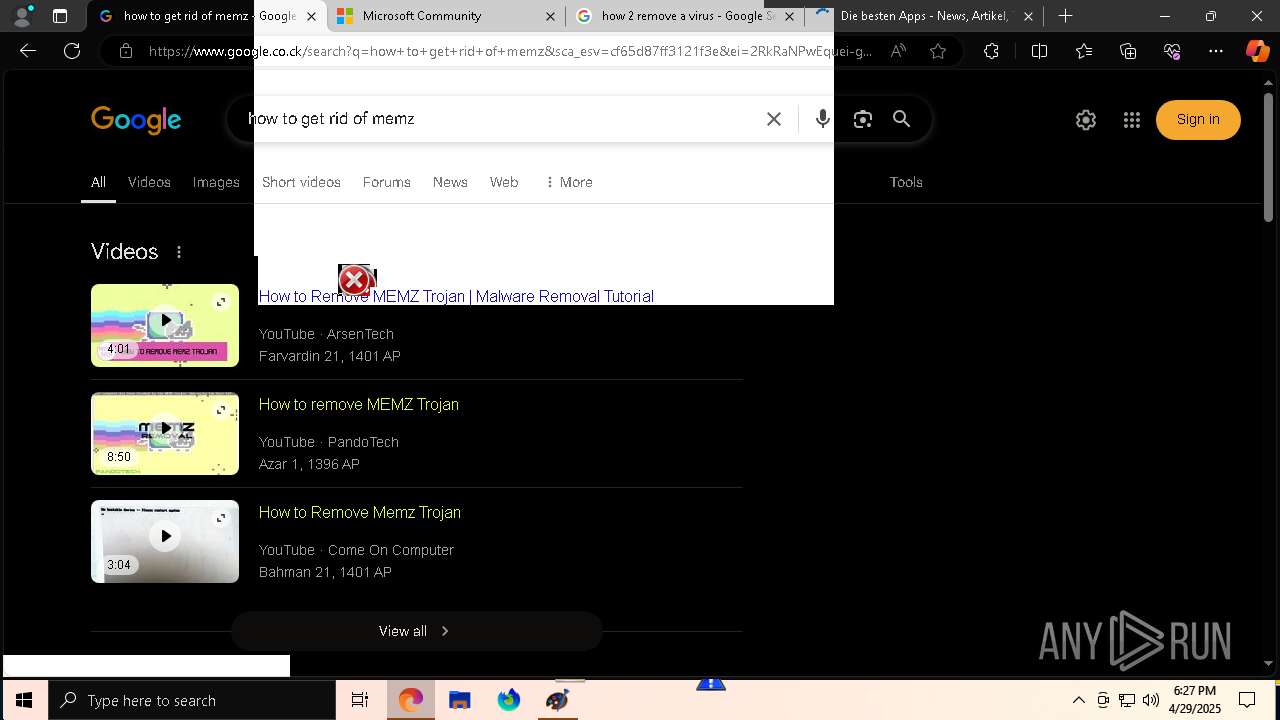Switch to the Web results tab
Viewport: 1280px width, 720px height.
(504, 182)
